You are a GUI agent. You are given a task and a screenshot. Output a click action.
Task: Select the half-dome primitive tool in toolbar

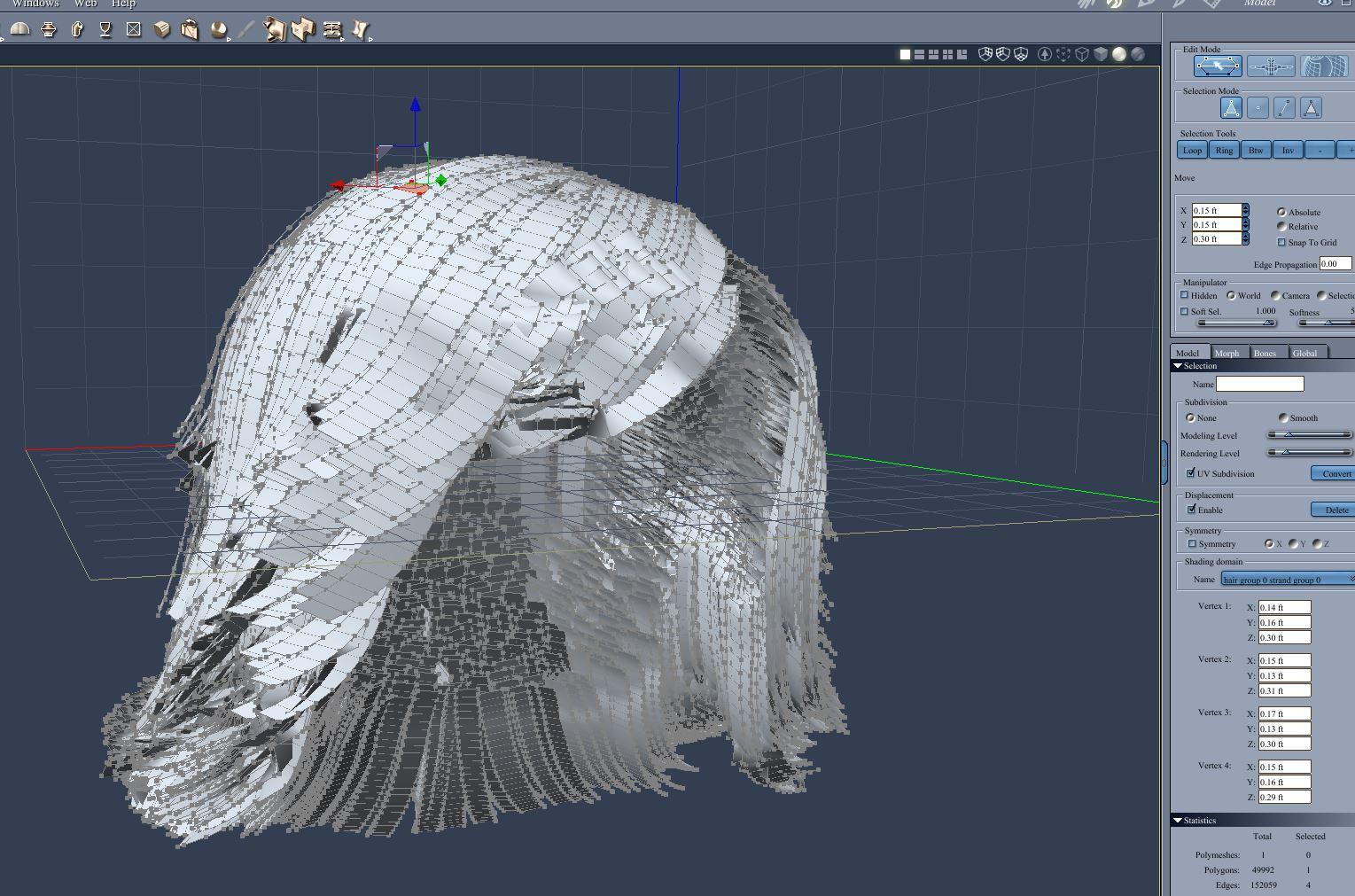pos(19,29)
